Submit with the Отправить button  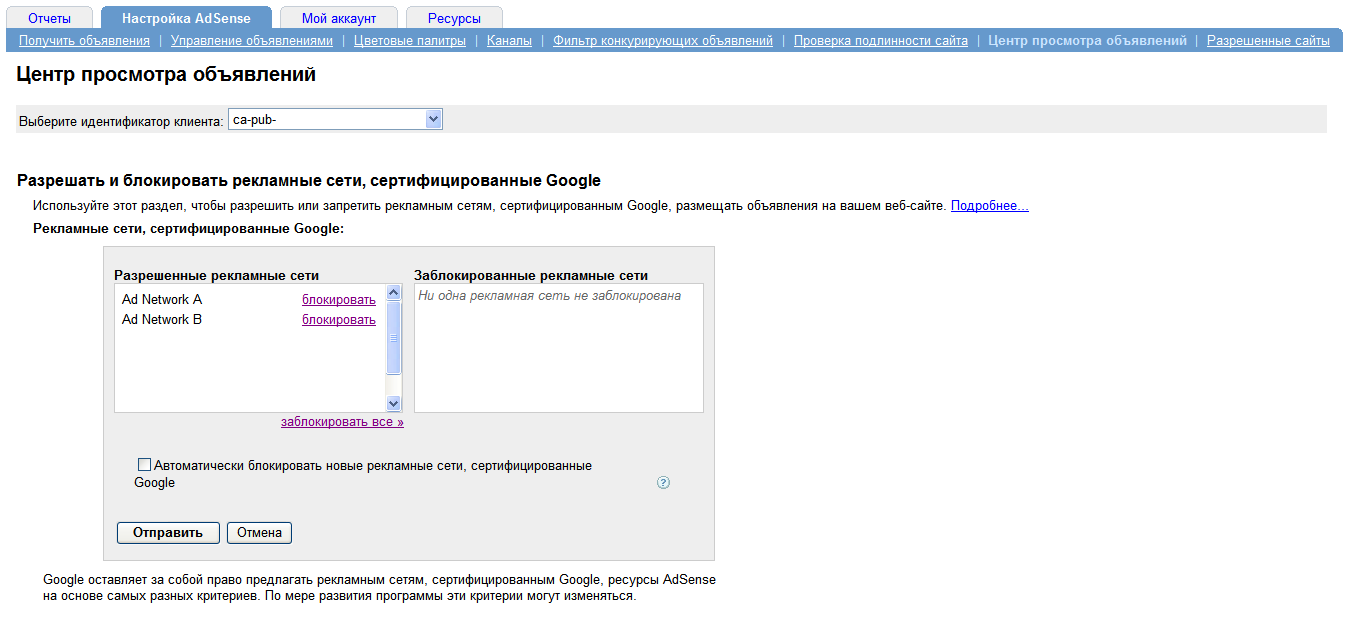click(168, 533)
